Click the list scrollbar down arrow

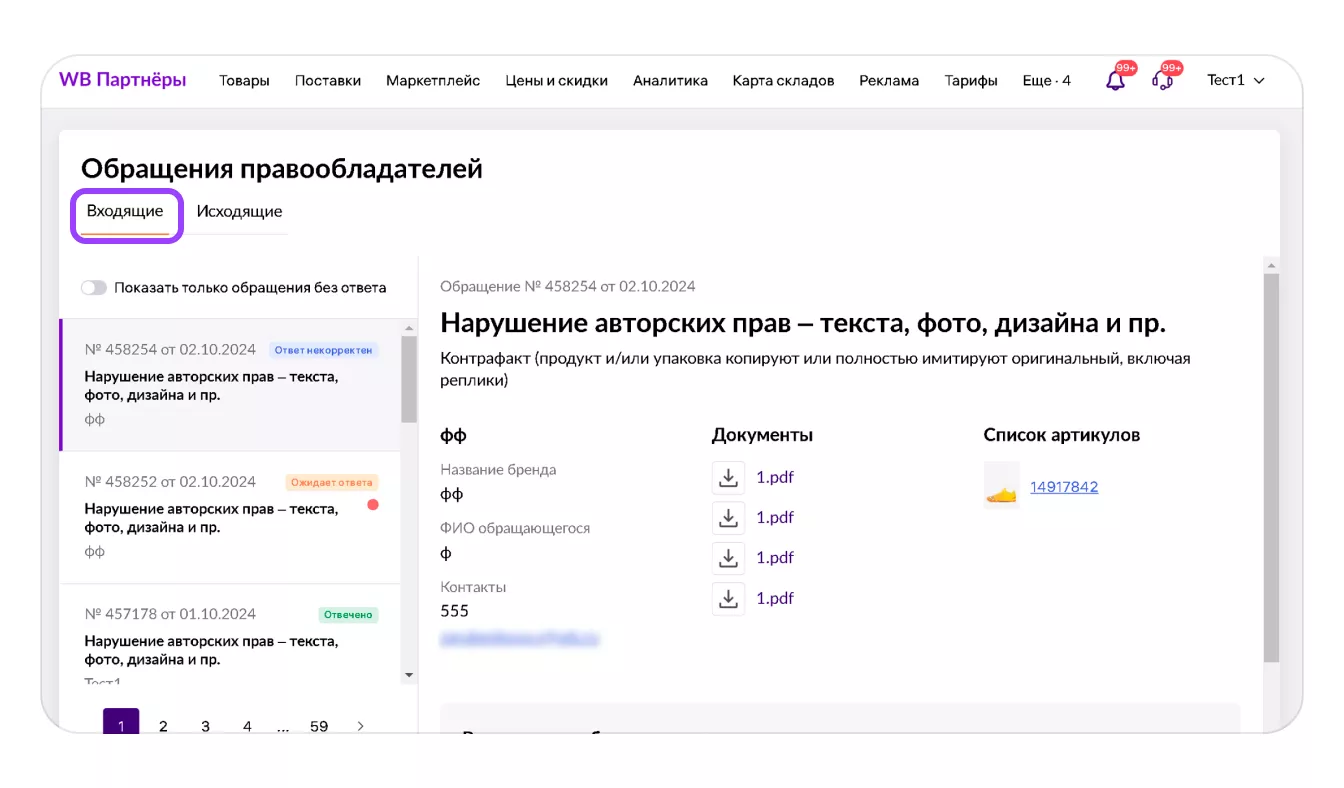coord(409,676)
